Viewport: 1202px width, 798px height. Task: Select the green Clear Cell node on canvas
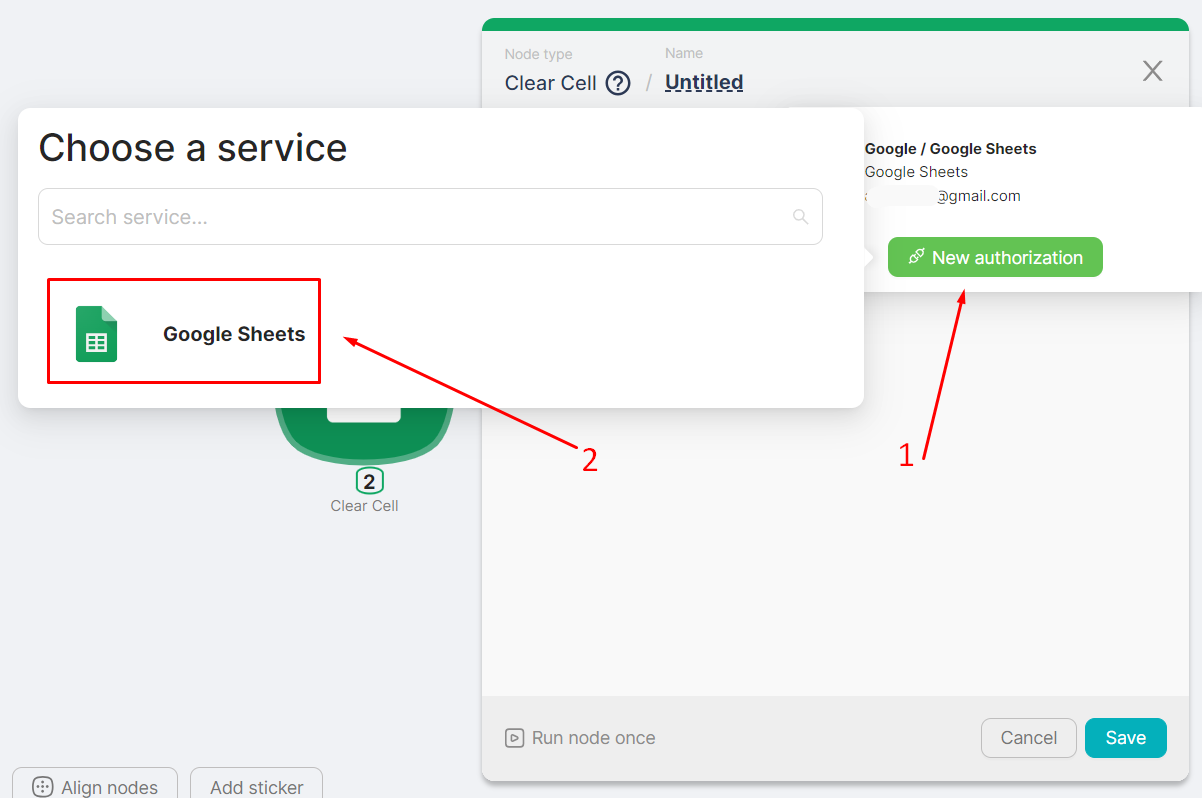(364, 440)
